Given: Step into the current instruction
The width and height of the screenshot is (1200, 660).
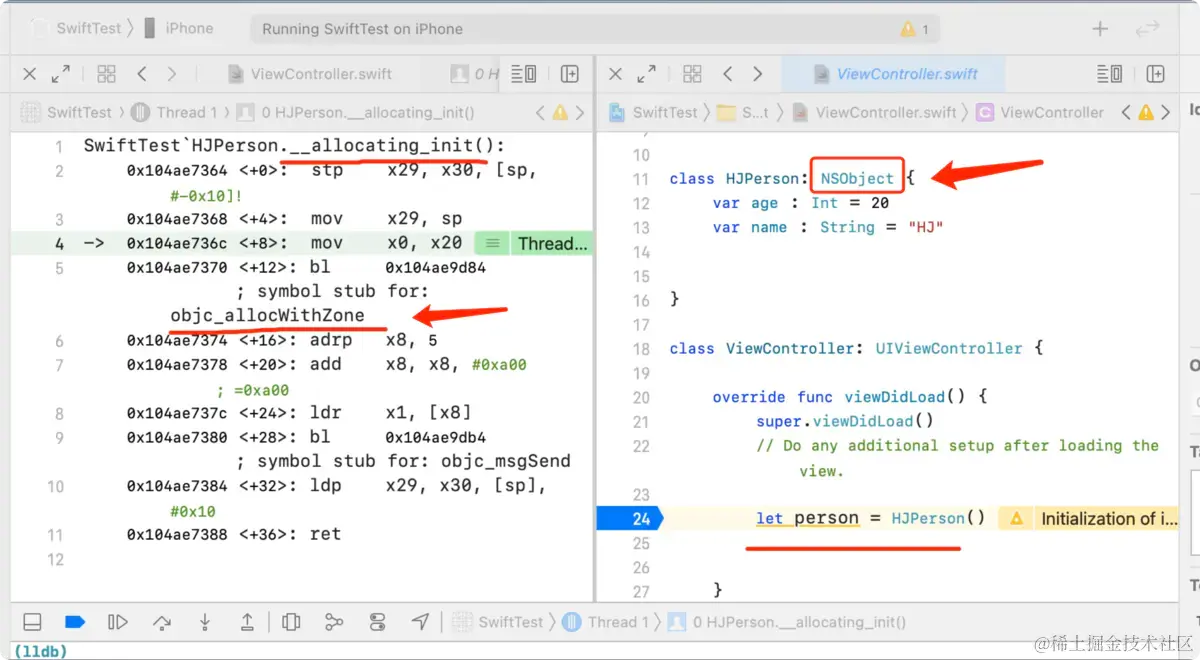Looking at the screenshot, I should [x=205, y=622].
